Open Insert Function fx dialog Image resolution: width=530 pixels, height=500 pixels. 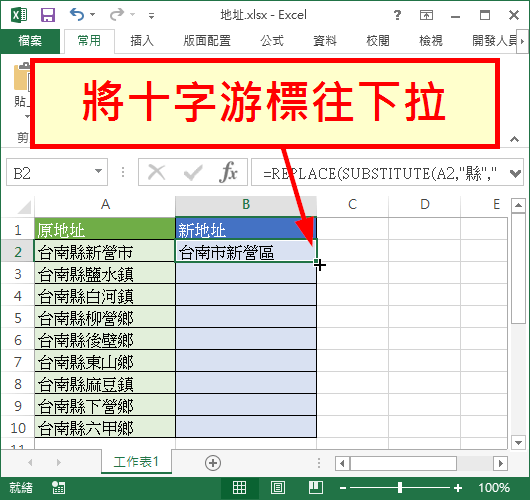click(228, 172)
